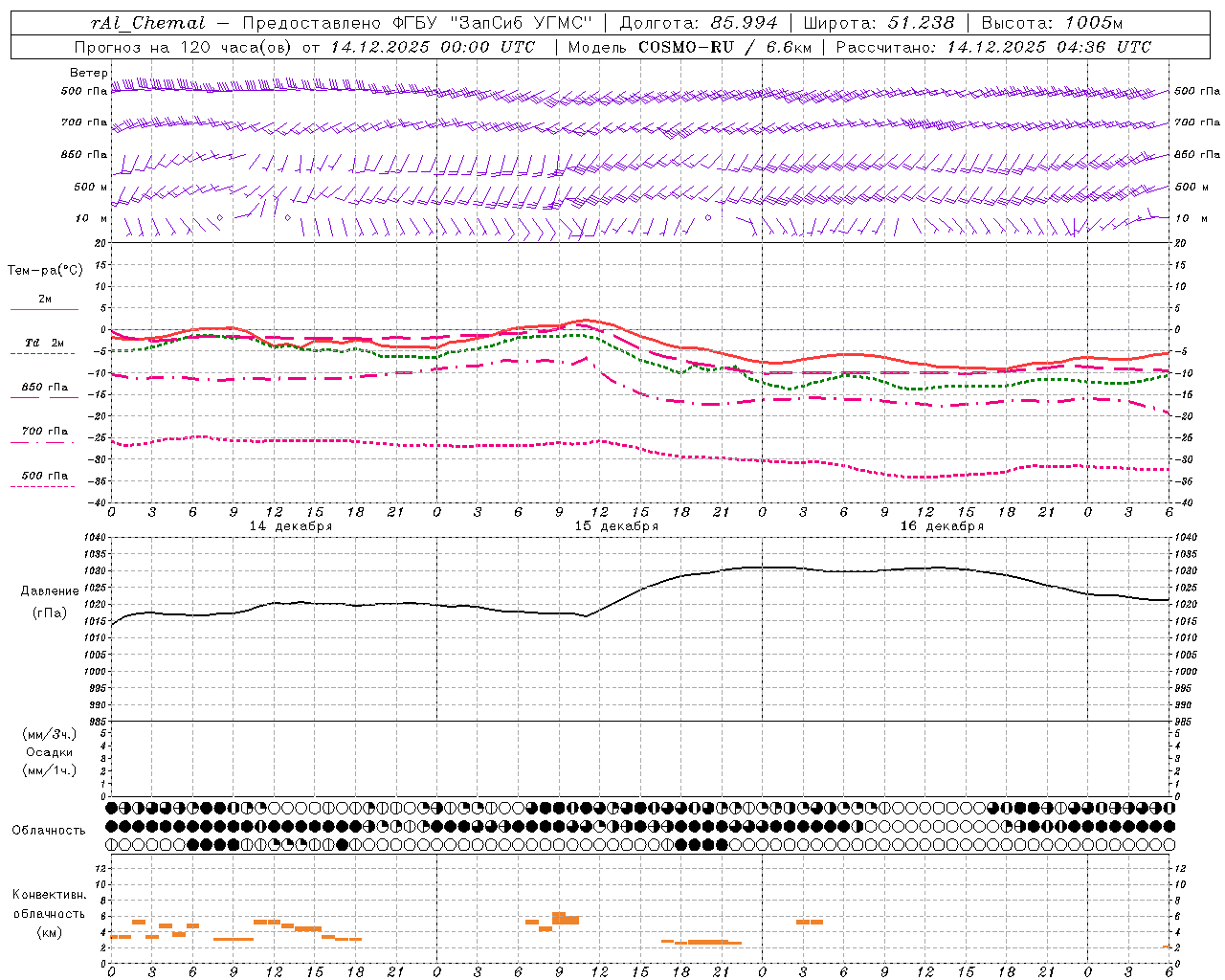
Task: Select the Облачность row label
Action: click(x=49, y=831)
